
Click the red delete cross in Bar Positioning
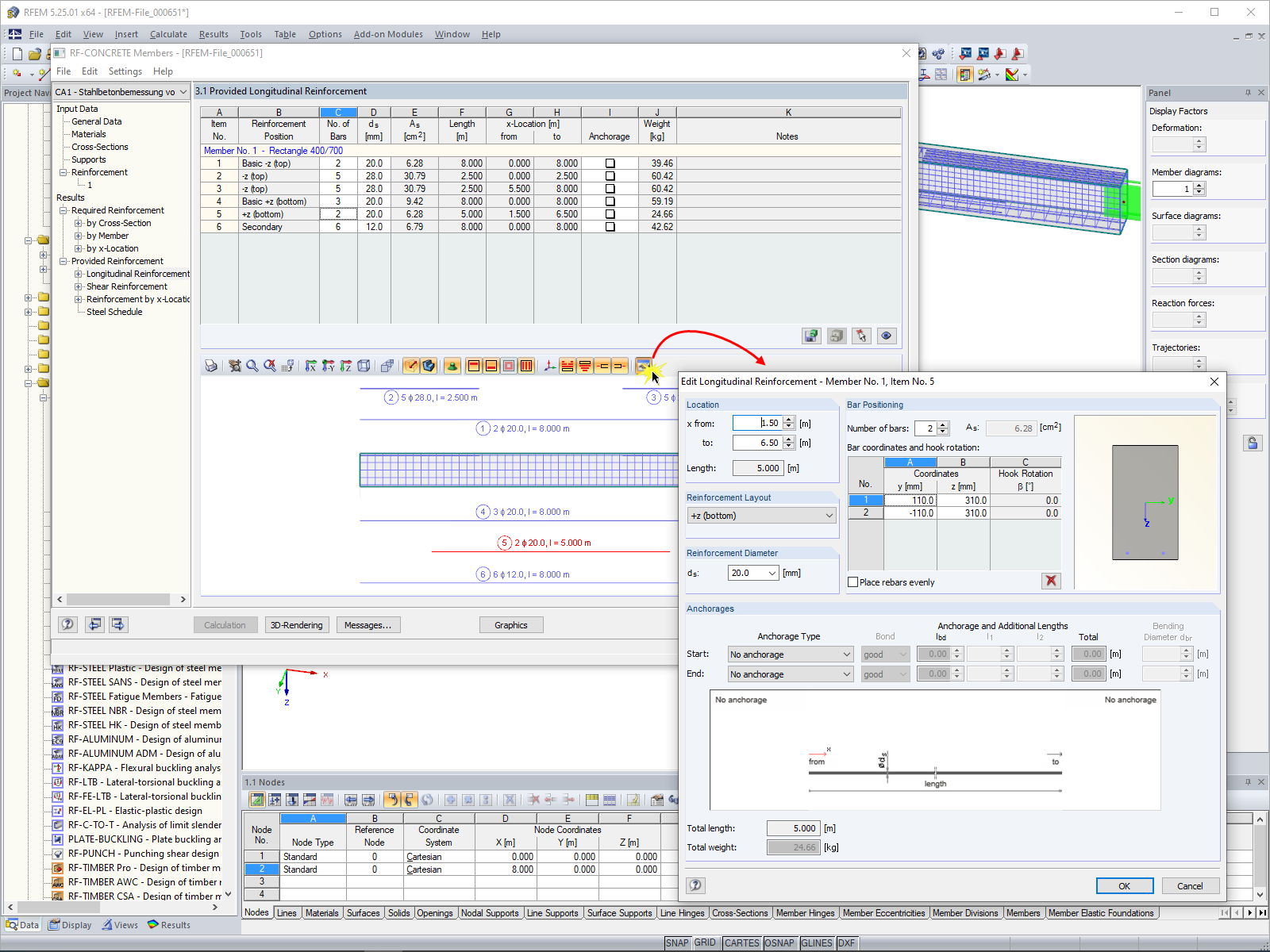[x=1051, y=581]
